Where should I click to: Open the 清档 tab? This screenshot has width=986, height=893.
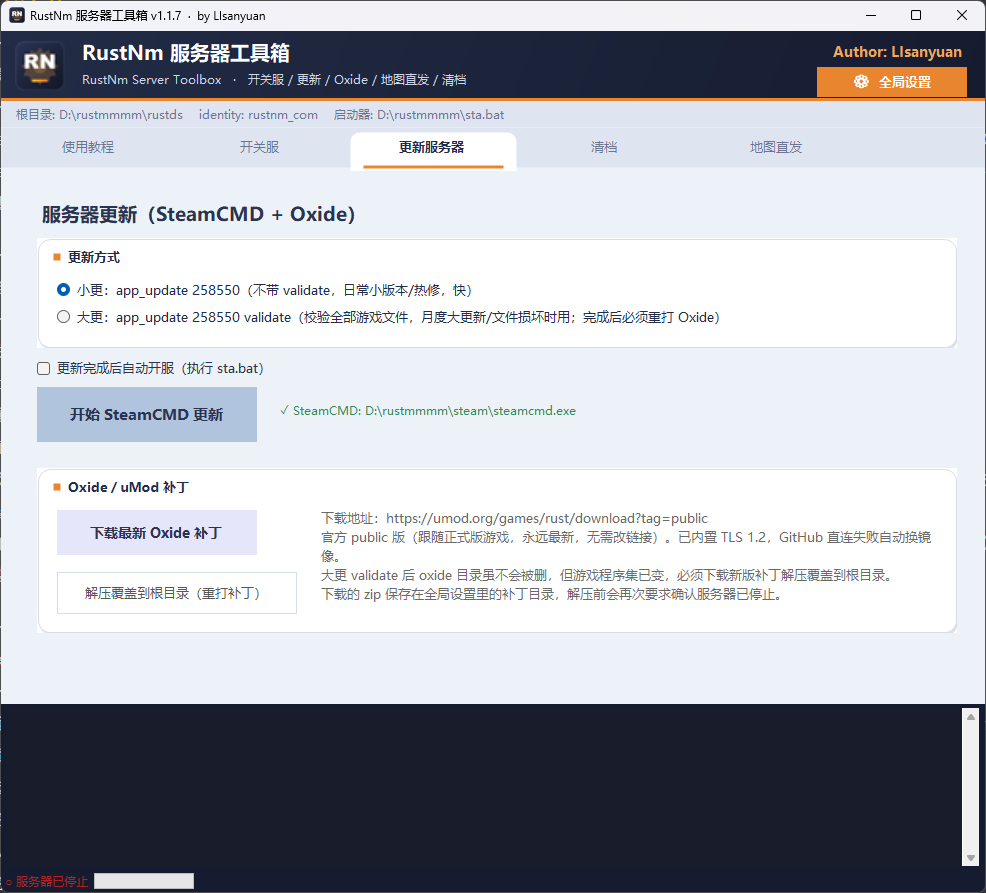point(604,147)
